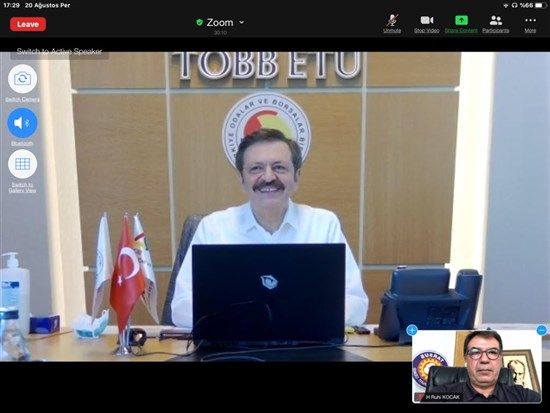Leave the Zoom meeting
Viewport: 550px width, 413px height.
pyautogui.click(x=28, y=24)
